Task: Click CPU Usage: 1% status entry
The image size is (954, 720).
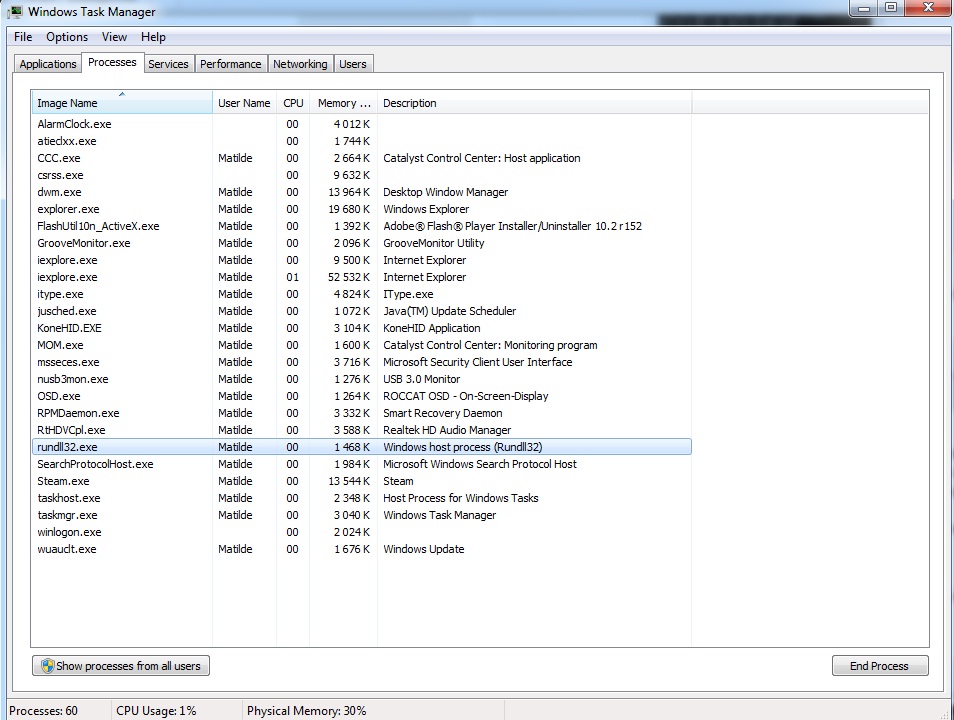Action: [156, 711]
